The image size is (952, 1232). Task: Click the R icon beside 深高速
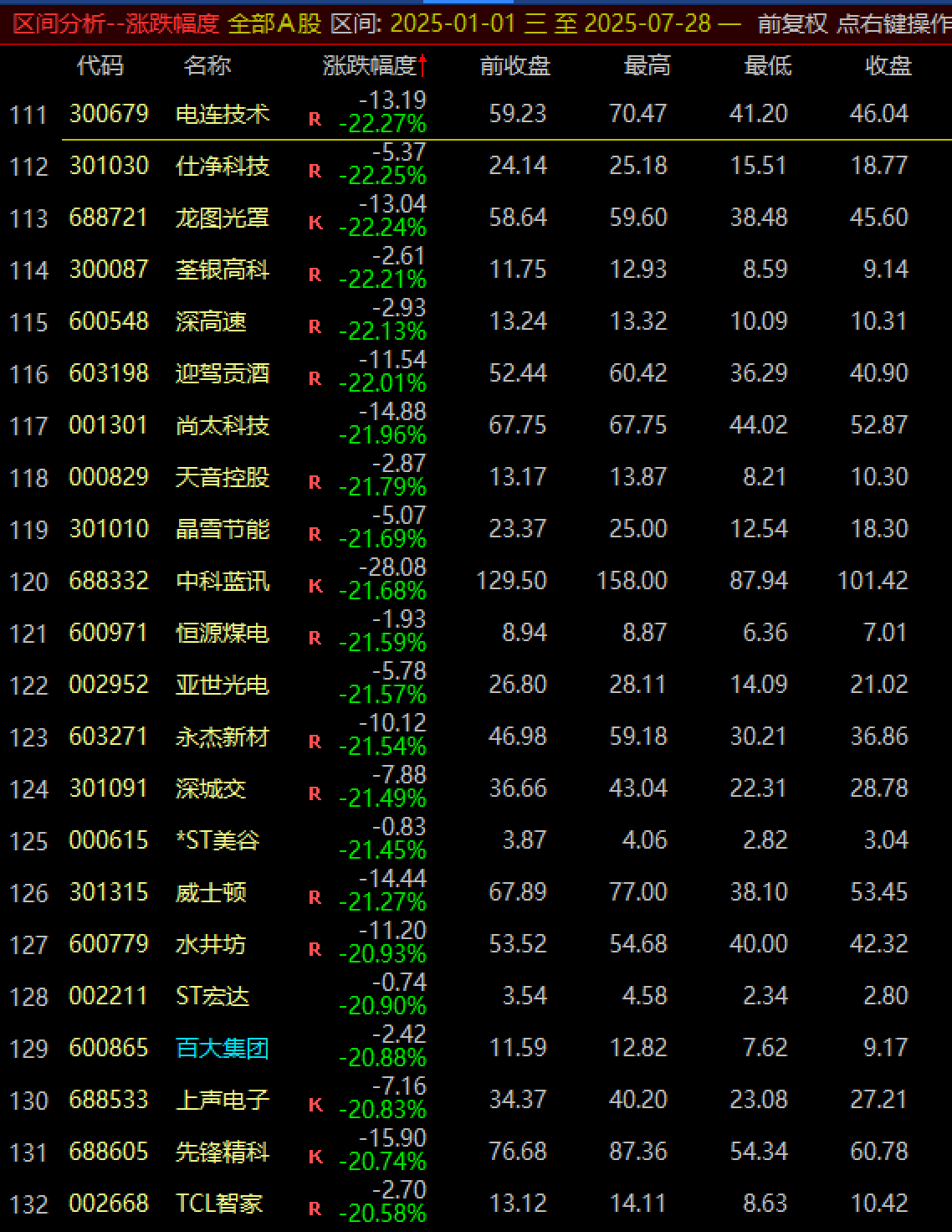(315, 326)
